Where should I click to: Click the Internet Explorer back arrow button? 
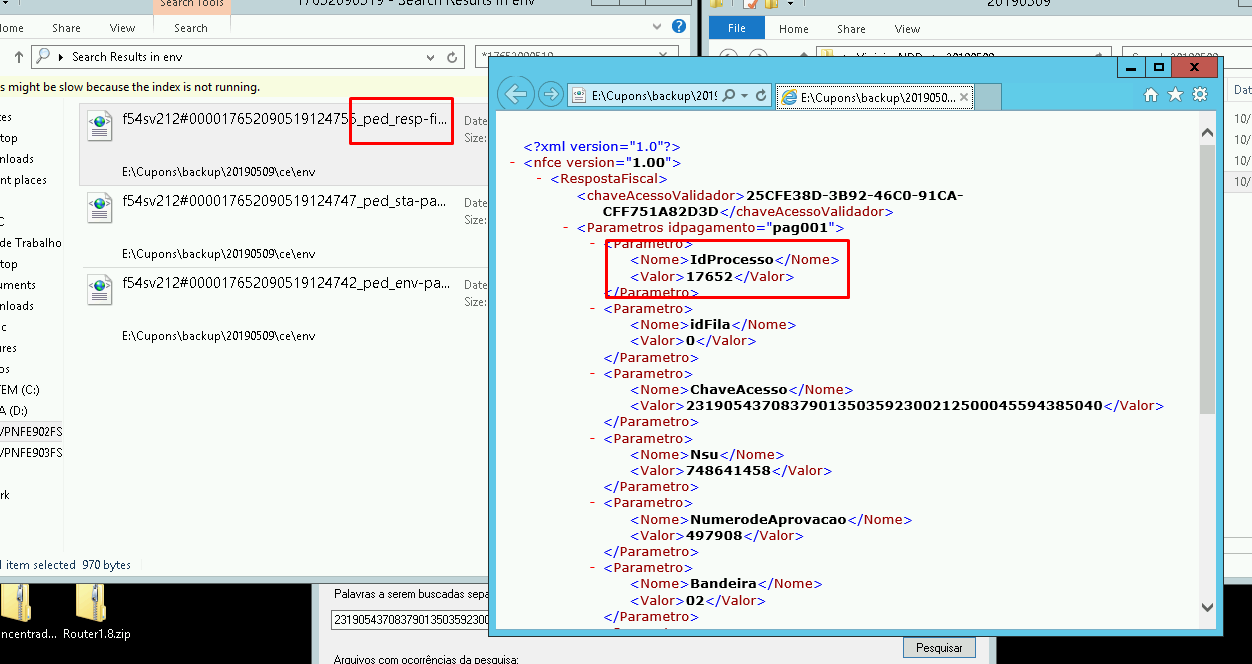tap(515, 95)
